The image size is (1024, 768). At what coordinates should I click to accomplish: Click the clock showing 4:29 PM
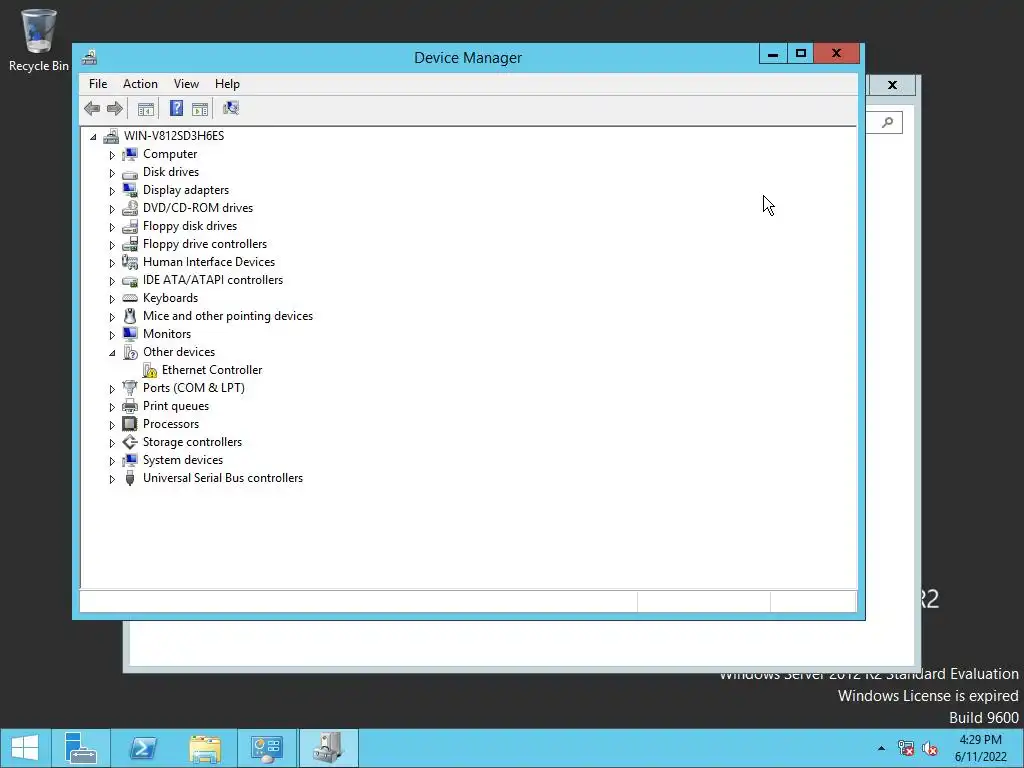980,740
